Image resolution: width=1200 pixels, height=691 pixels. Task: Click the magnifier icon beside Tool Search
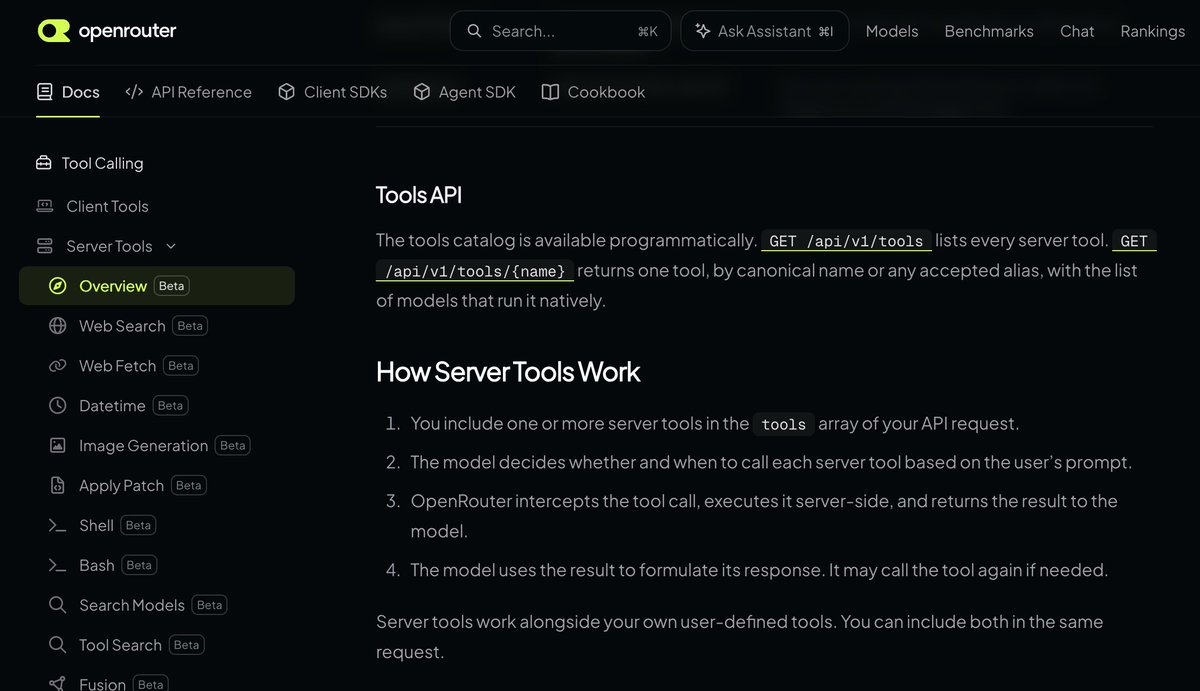tap(58, 645)
